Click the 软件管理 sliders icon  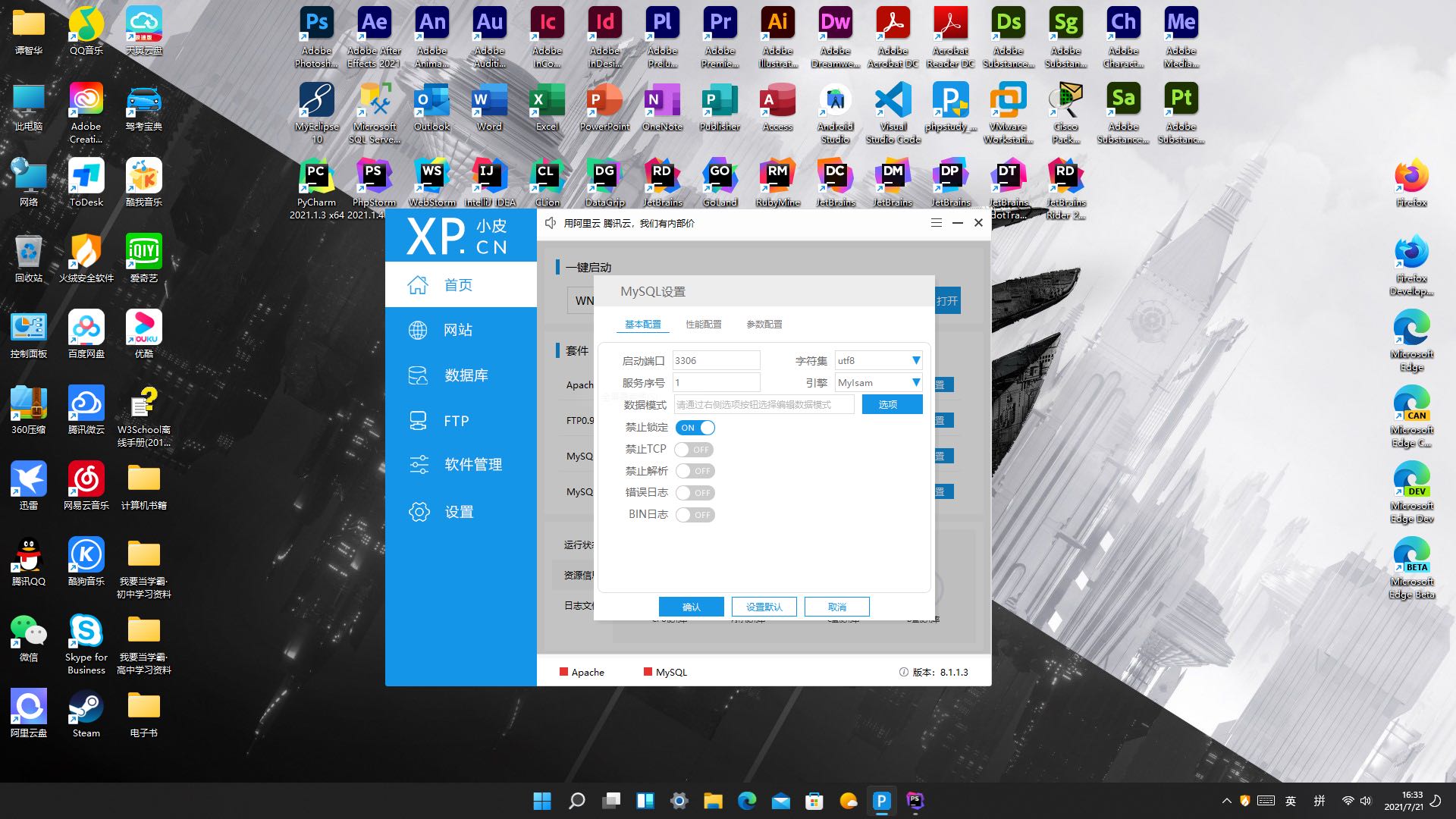point(419,465)
